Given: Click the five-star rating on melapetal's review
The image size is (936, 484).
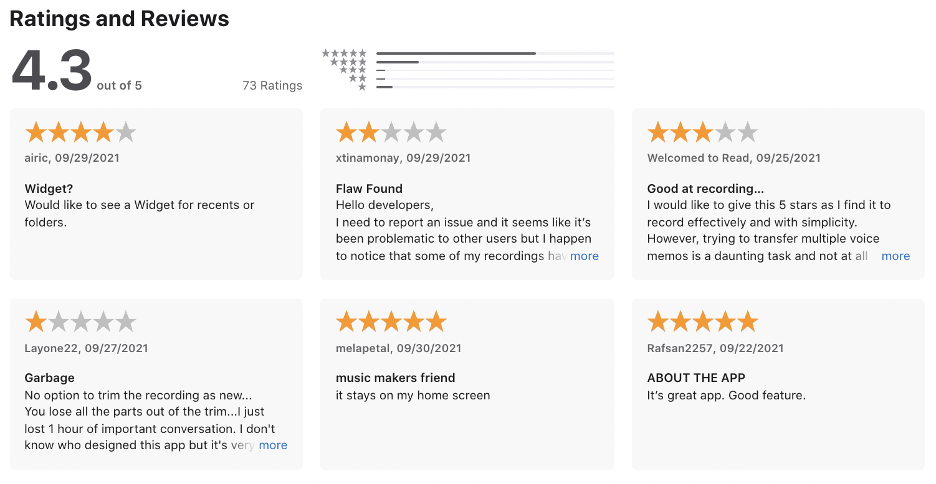Looking at the screenshot, I should click(391, 322).
